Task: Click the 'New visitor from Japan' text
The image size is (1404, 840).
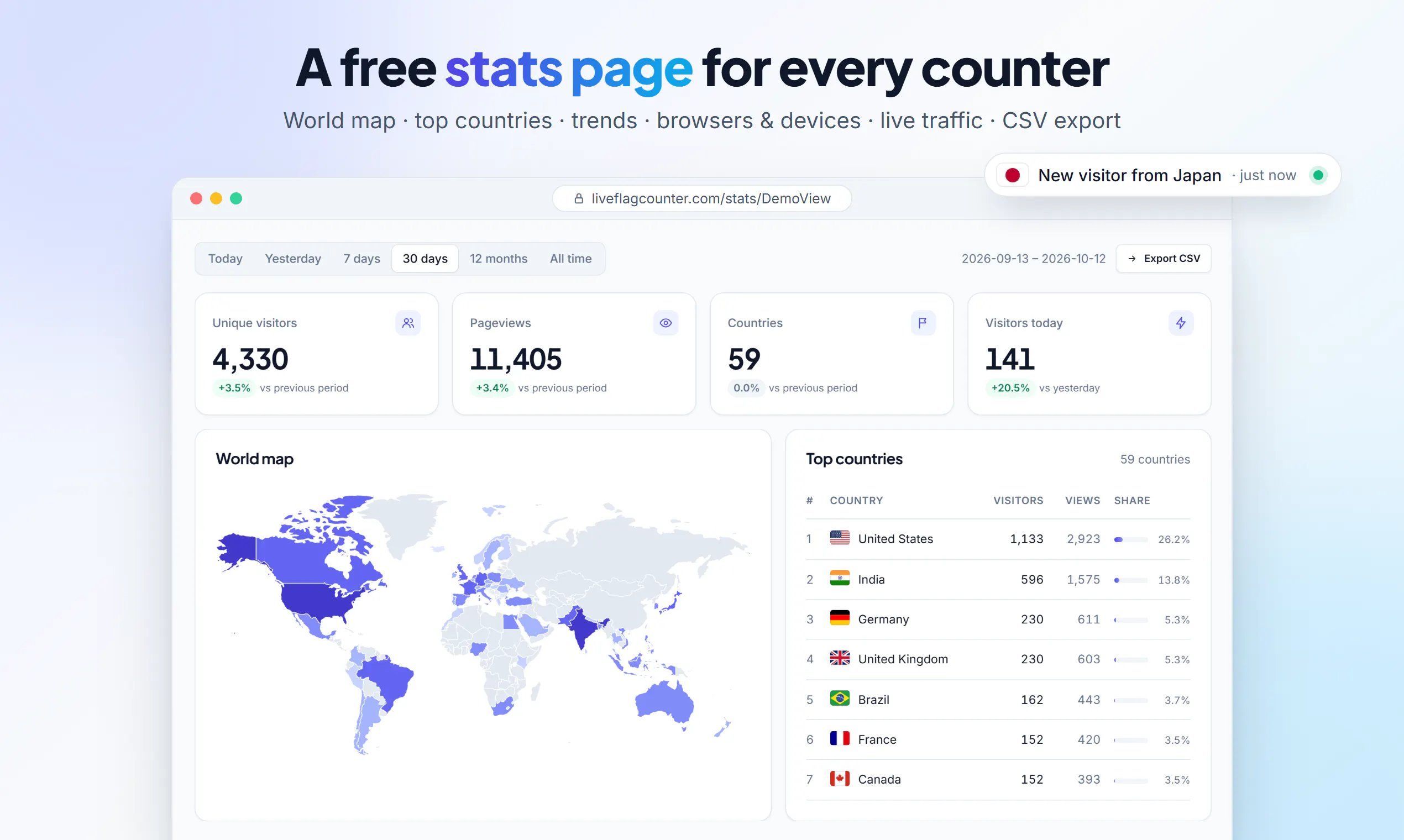Action: [1129, 176]
